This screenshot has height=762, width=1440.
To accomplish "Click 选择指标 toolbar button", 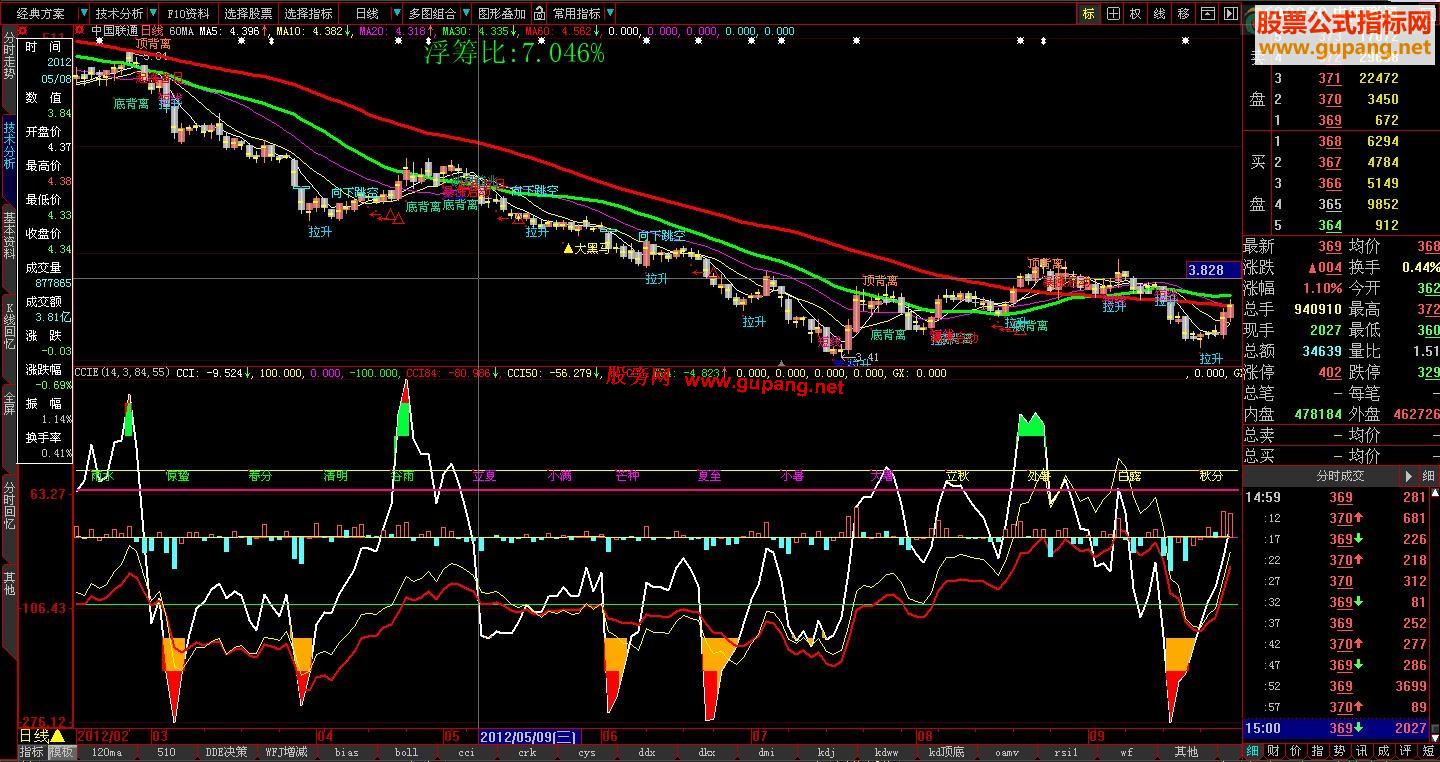I will click(308, 14).
